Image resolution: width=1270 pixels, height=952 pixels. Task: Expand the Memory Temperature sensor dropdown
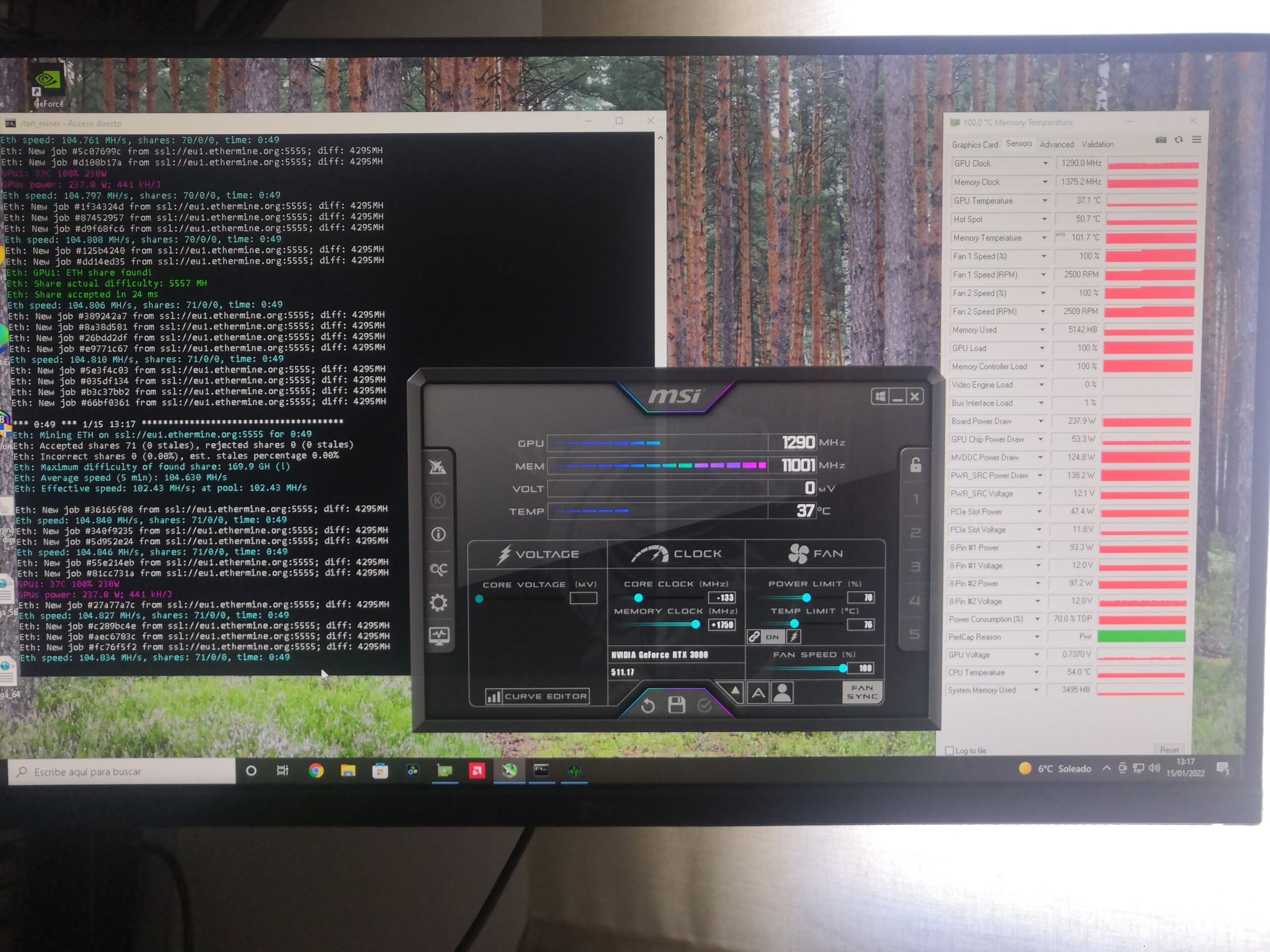click(1044, 238)
